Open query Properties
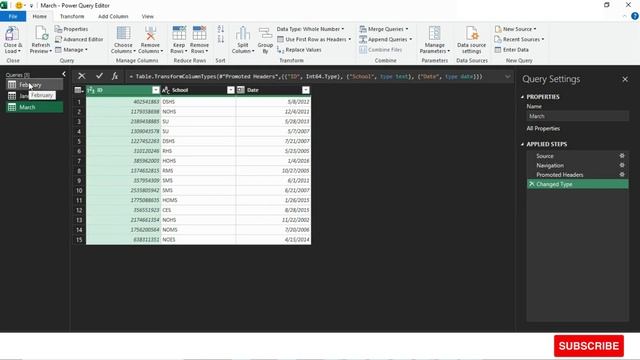Image resolution: width=640 pixels, height=360 pixels. point(71,29)
